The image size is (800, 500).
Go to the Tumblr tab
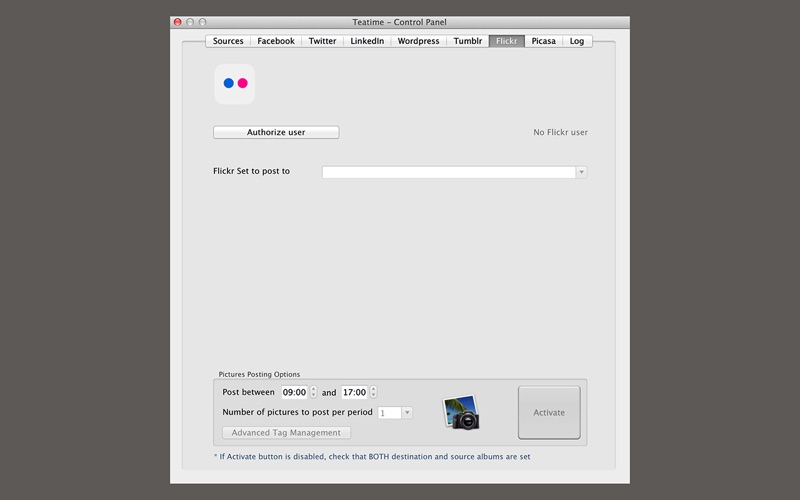pyautogui.click(x=467, y=41)
